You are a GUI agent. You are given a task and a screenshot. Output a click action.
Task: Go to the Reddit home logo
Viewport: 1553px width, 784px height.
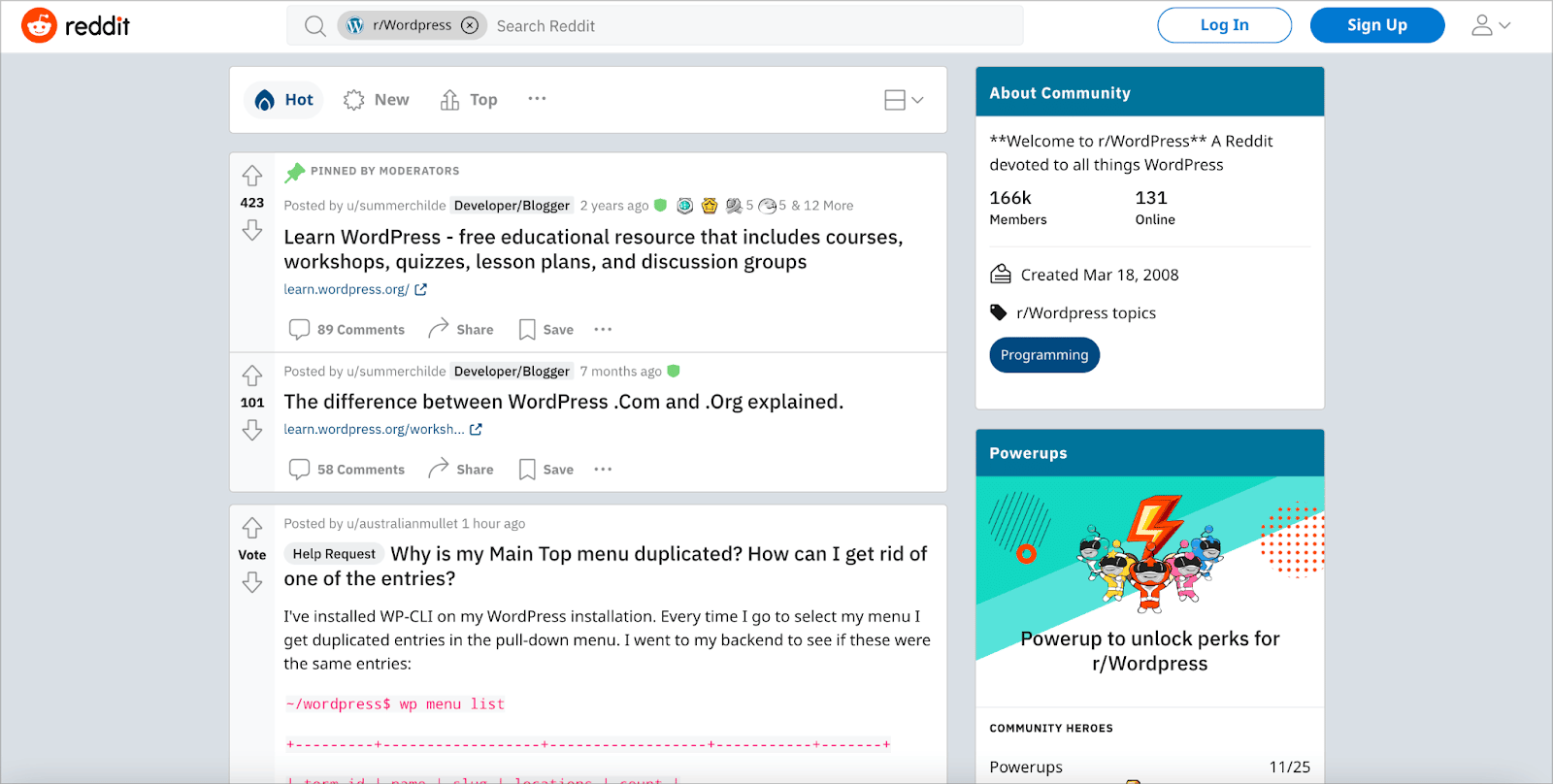pyautogui.click(x=76, y=25)
